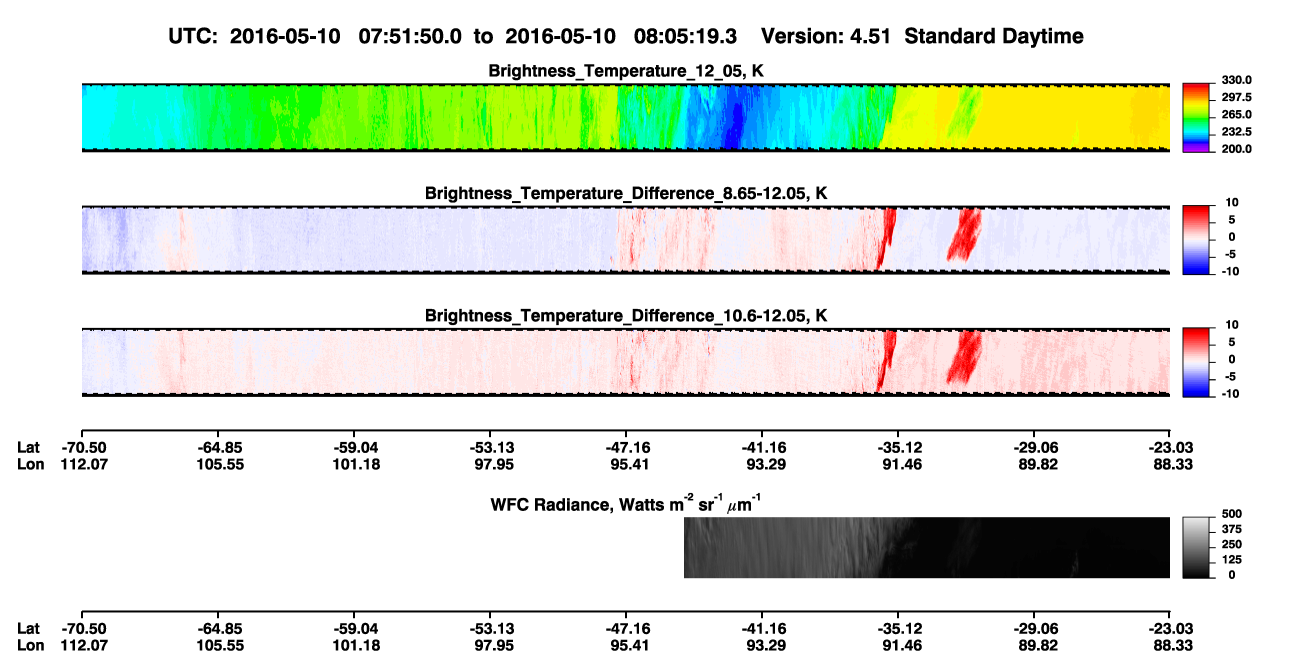This screenshot has width=1300, height=667.
Task: Click the title "Brightness_Temperature_12_05, K"
Action: (x=627, y=71)
